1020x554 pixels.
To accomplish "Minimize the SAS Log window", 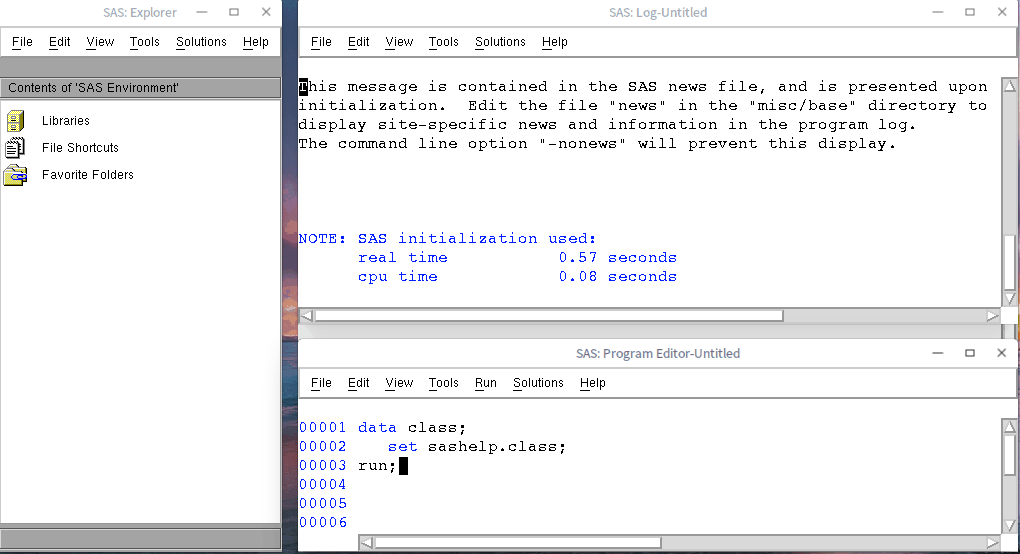I will 937,12.
